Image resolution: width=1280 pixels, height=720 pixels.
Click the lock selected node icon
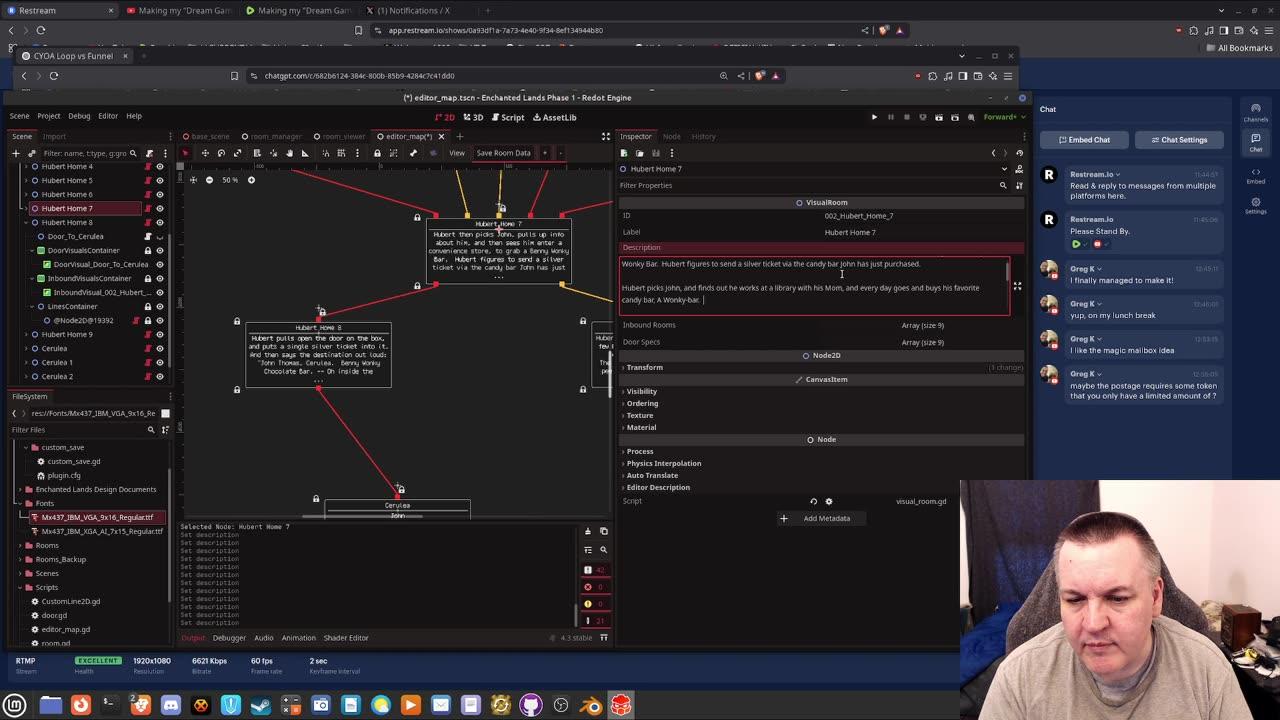377,153
